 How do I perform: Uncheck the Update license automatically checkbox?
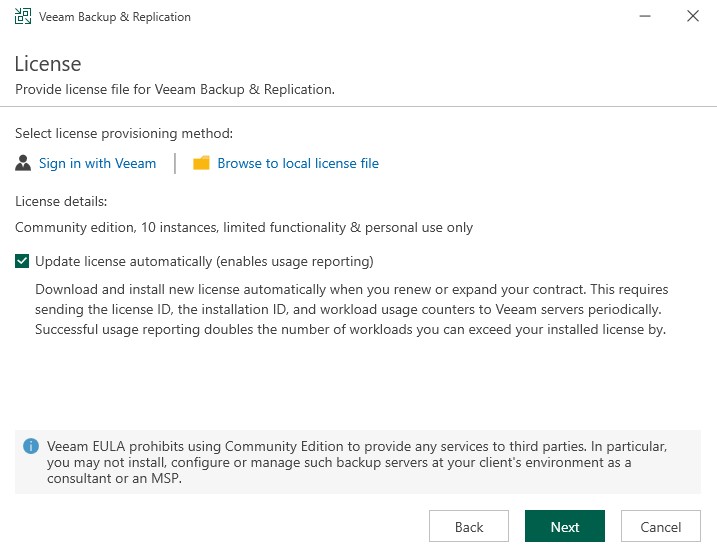(23, 262)
